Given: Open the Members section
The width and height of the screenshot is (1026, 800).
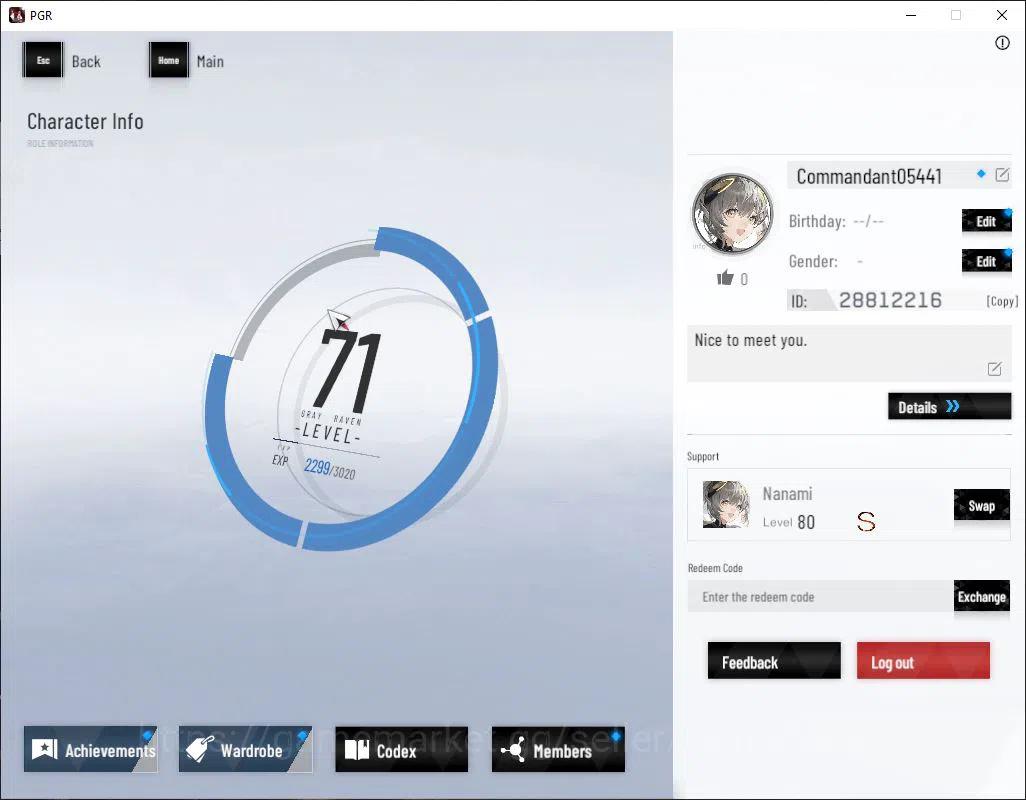Looking at the screenshot, I should pyautogui.click(x=558, y=750).
